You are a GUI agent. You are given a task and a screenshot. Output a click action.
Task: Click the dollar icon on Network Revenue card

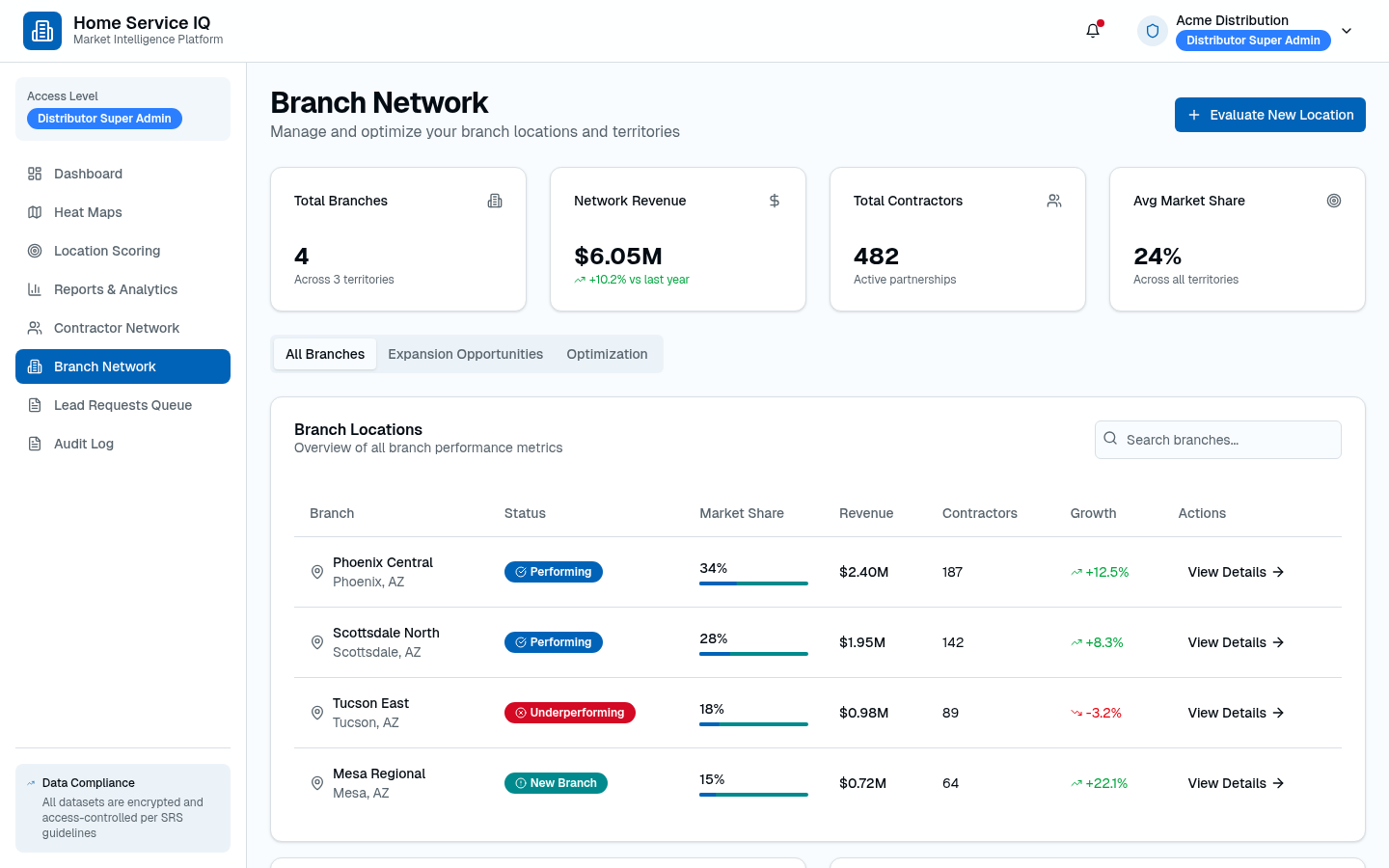[x=775, y=201]
